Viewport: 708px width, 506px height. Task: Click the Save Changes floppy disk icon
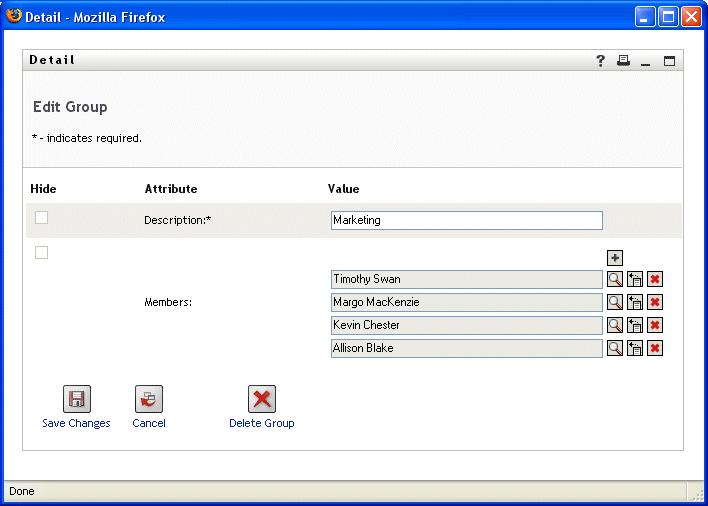[77, 399]
